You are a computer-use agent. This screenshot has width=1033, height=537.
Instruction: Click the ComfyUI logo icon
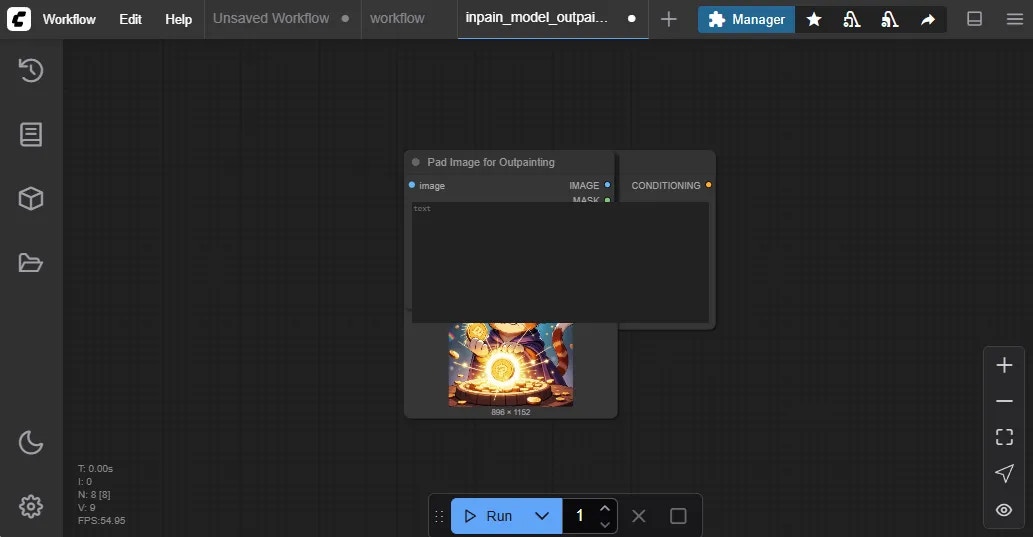coord(19,19)
